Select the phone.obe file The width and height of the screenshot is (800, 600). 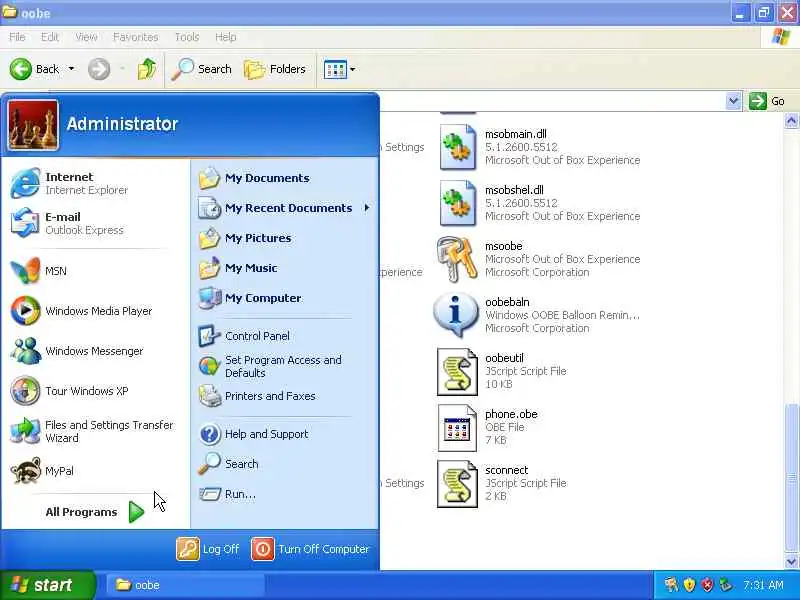[x=457, y=428]
